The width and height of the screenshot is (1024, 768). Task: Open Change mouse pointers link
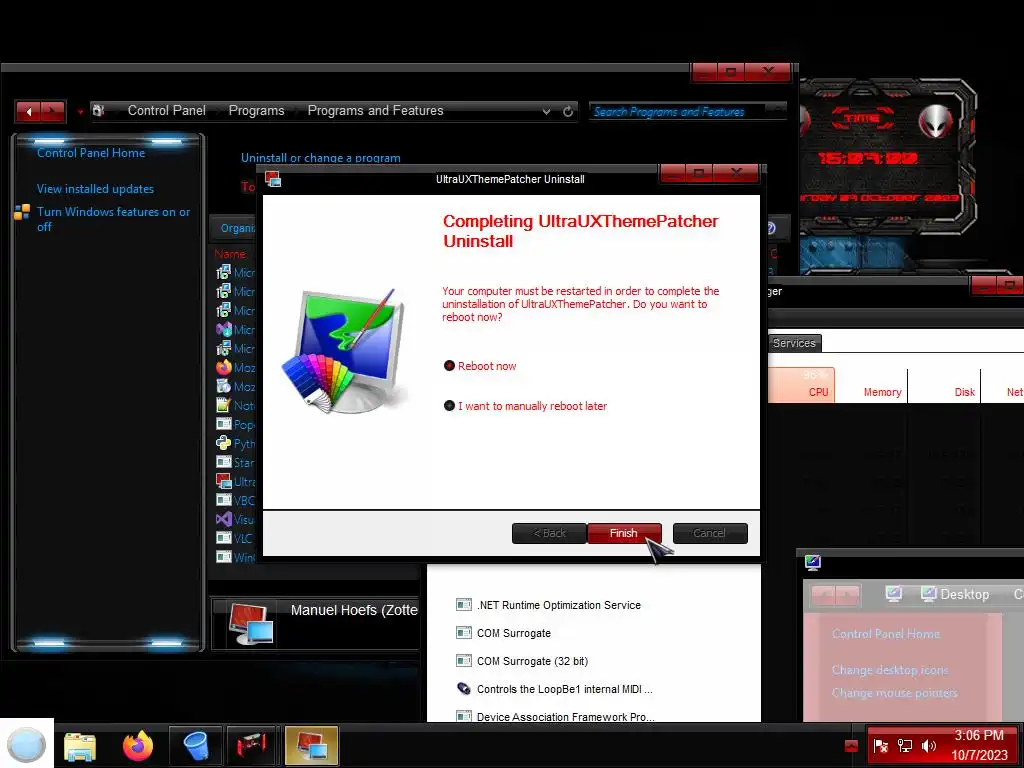895,693
